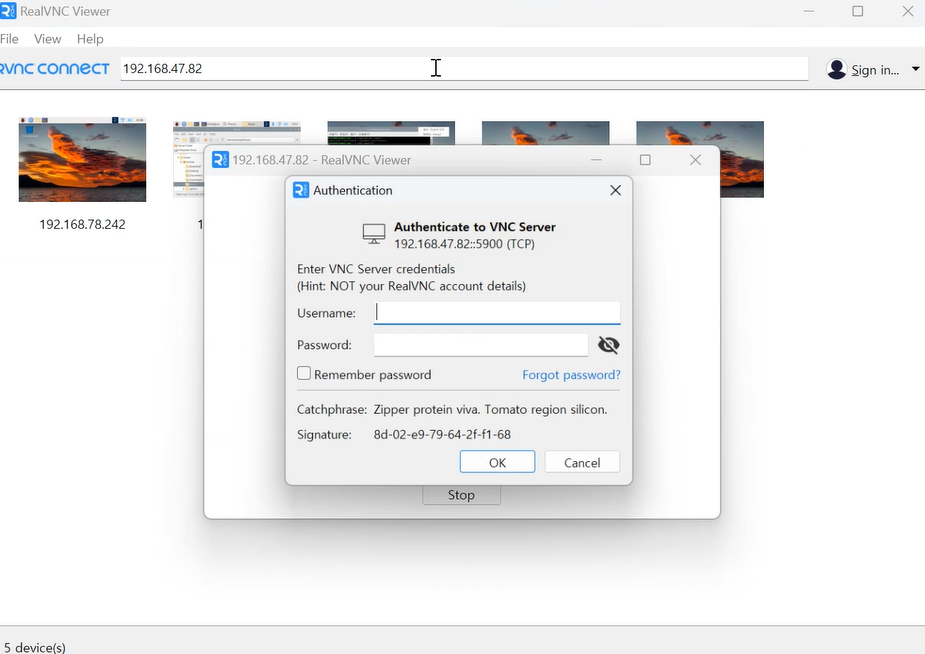Click the rightmost sunset device thumbnail
925x654 pixels.
tap(742, 159)
